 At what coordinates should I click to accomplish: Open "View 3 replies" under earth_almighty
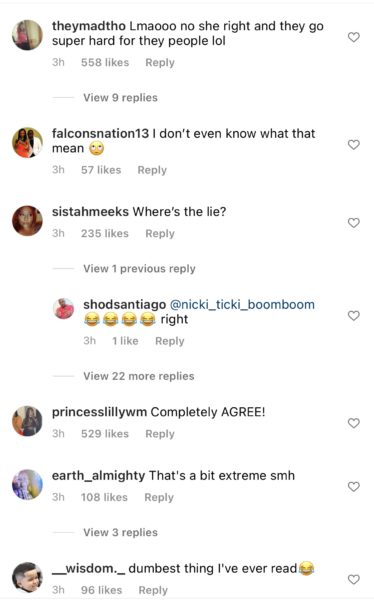click(x=120, y=532)
